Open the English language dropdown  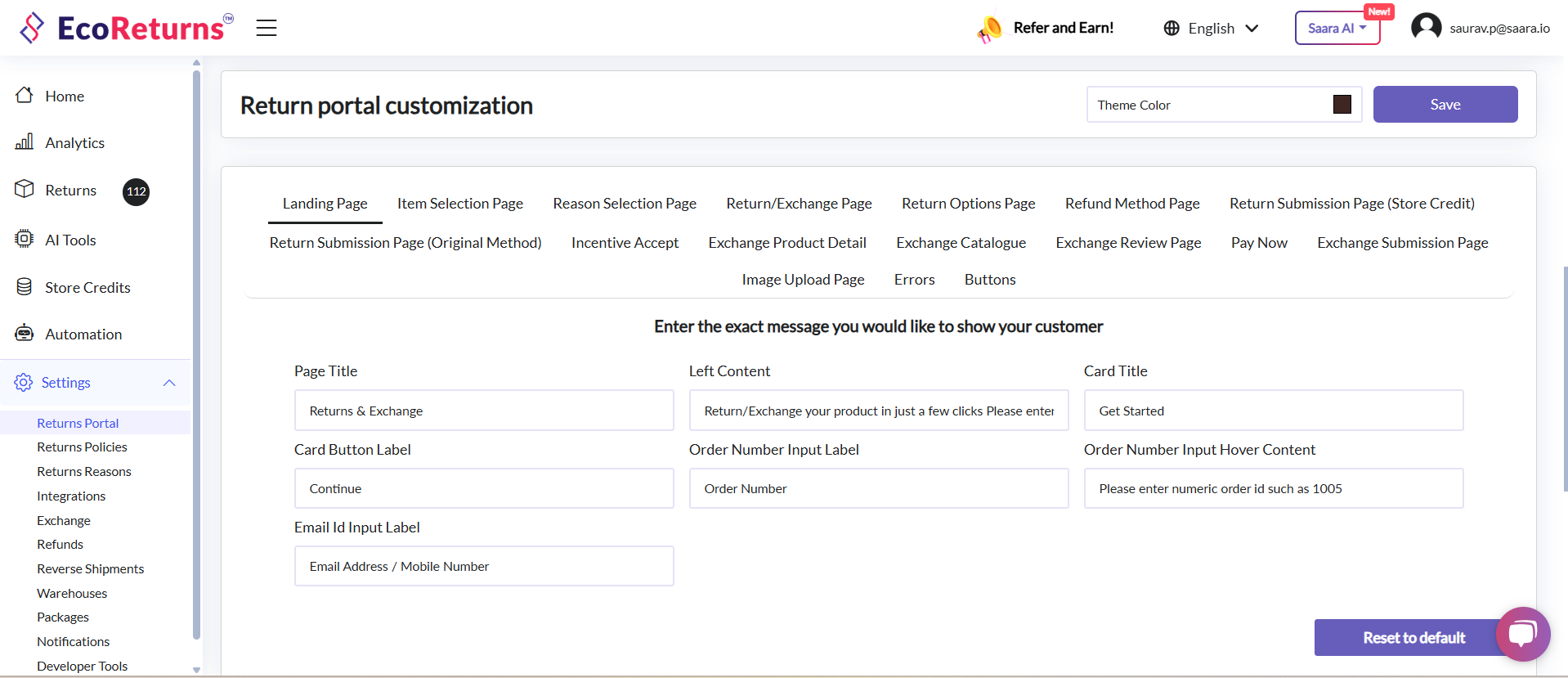pos(1211,29)
